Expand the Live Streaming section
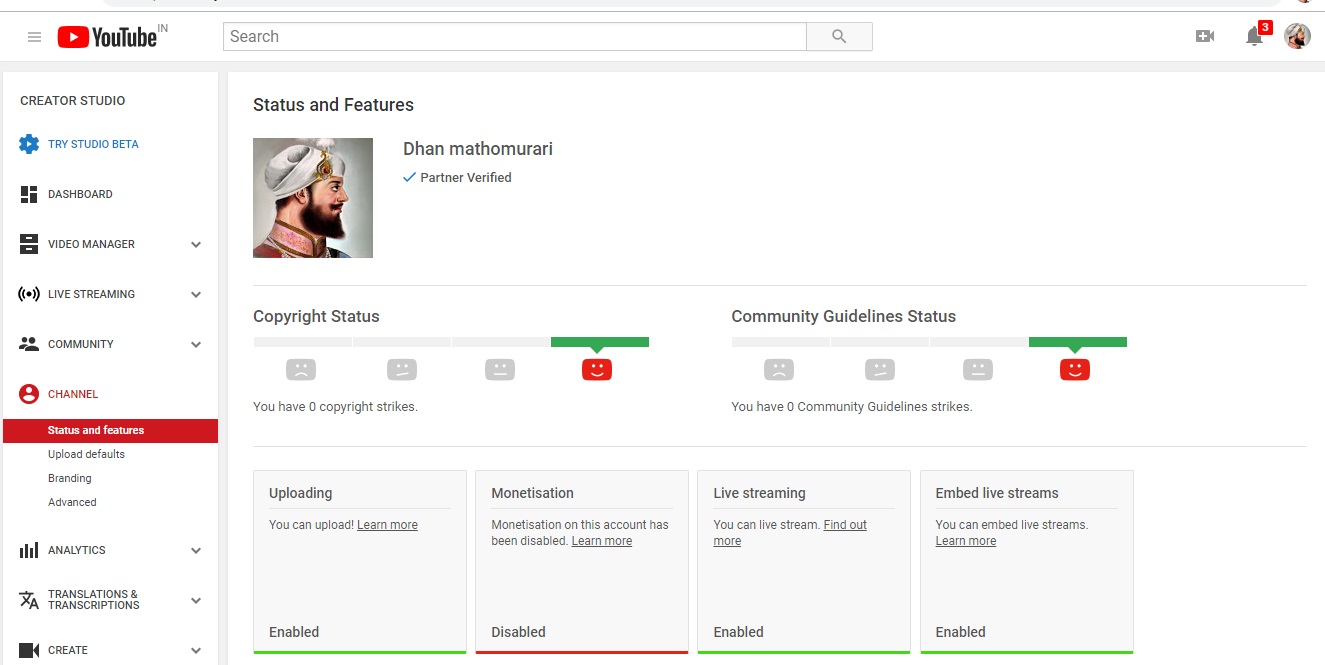 coord(196,295)
